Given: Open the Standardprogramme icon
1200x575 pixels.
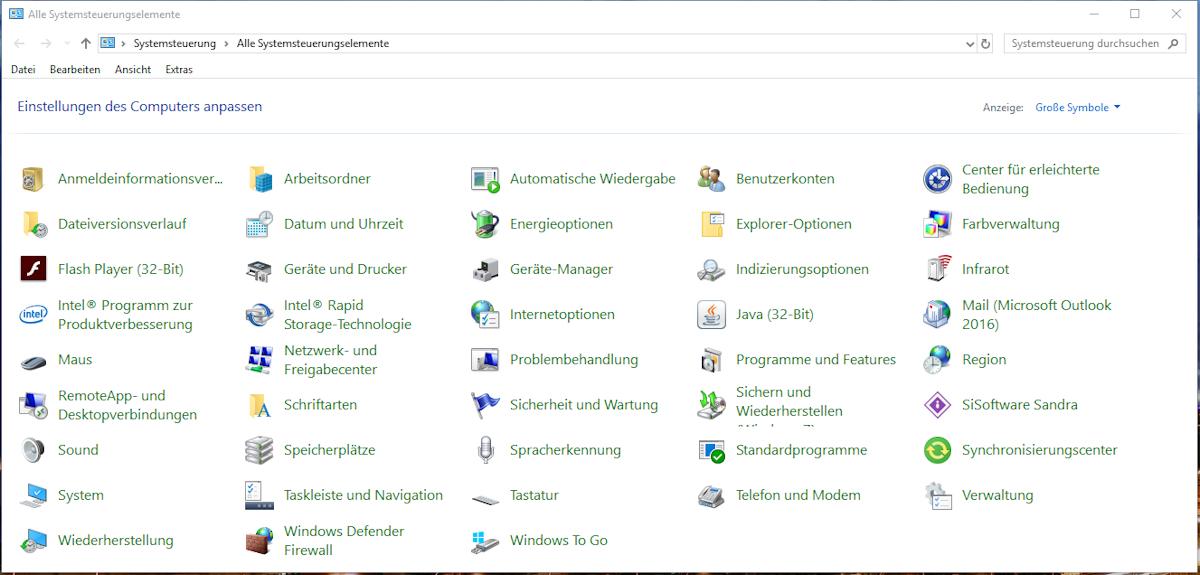Looking at the screenshot, I should point(711,450).
